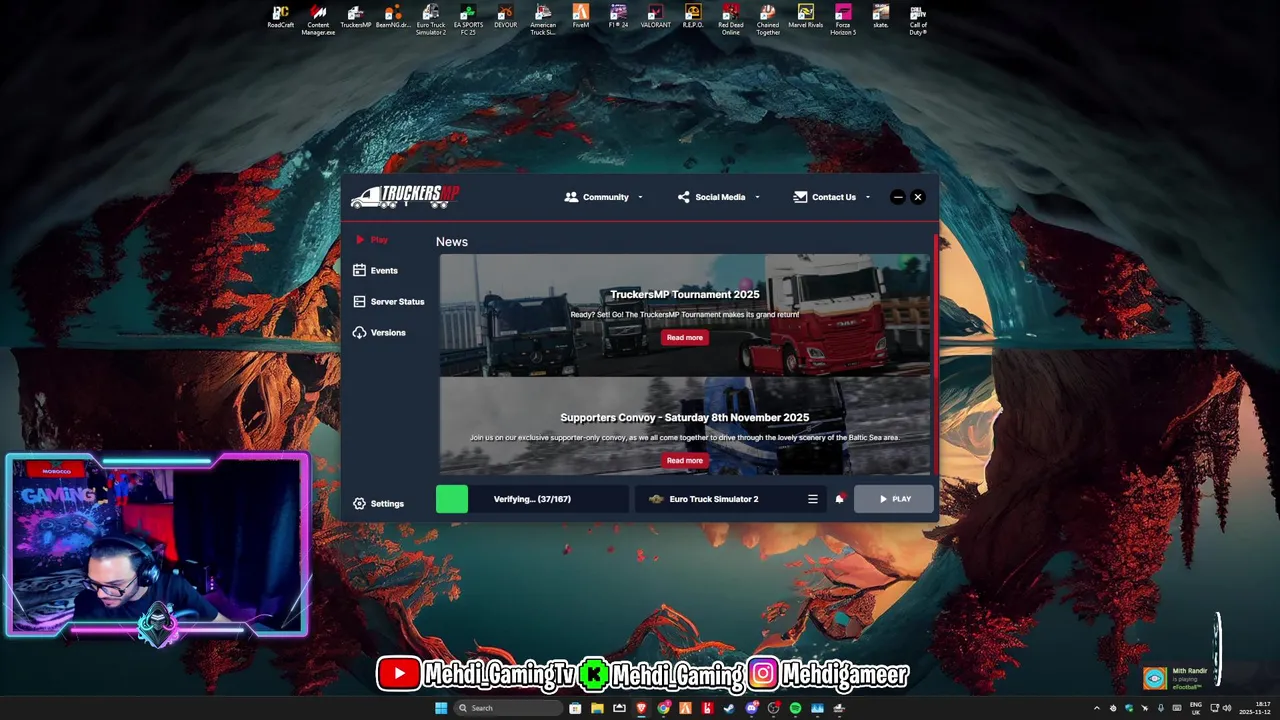Open Microsoft Store from the taskbar
1280x720 pixels.
click(x=575, y=708)
